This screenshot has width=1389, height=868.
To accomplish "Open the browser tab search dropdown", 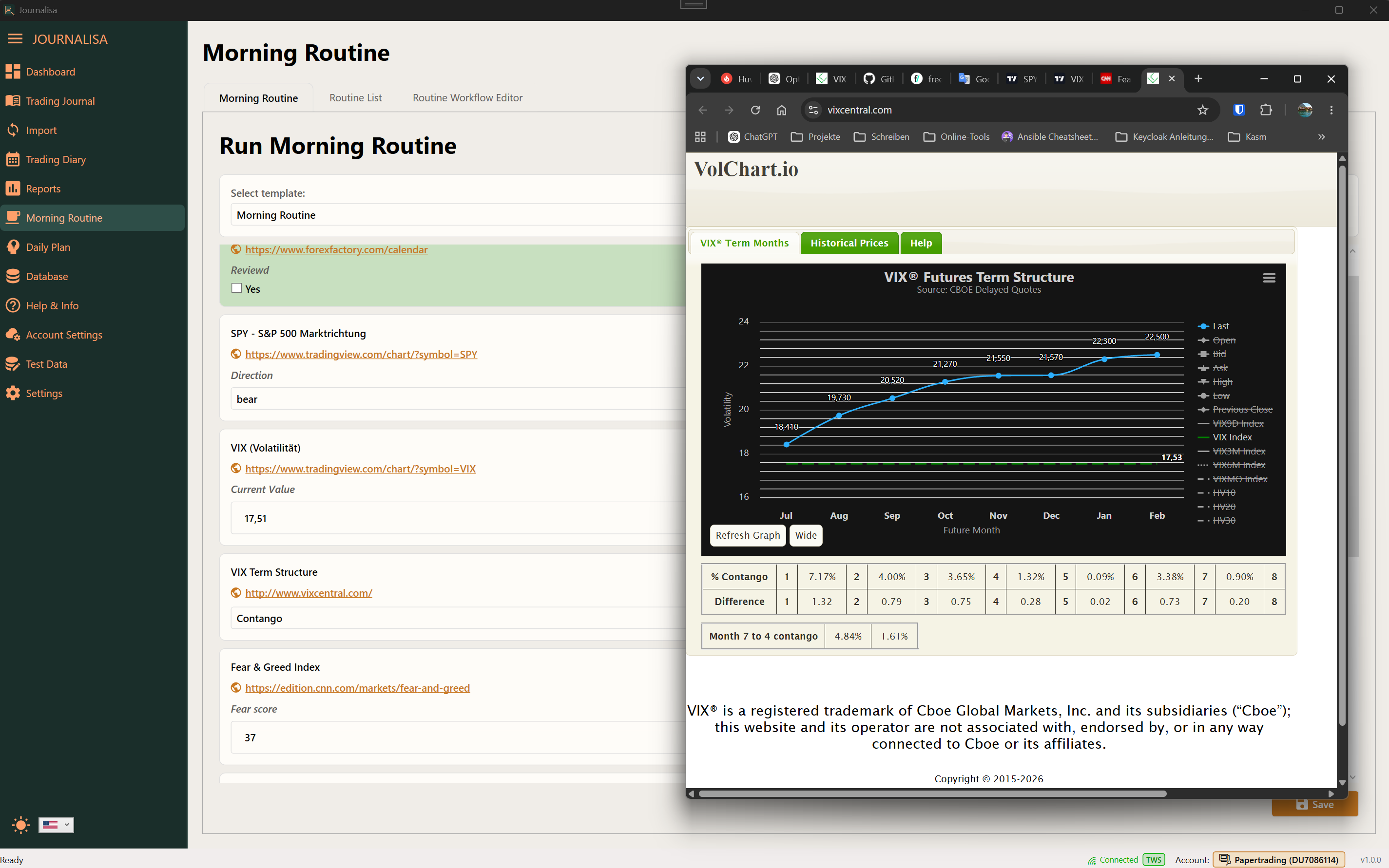I will tap(700, 78).
